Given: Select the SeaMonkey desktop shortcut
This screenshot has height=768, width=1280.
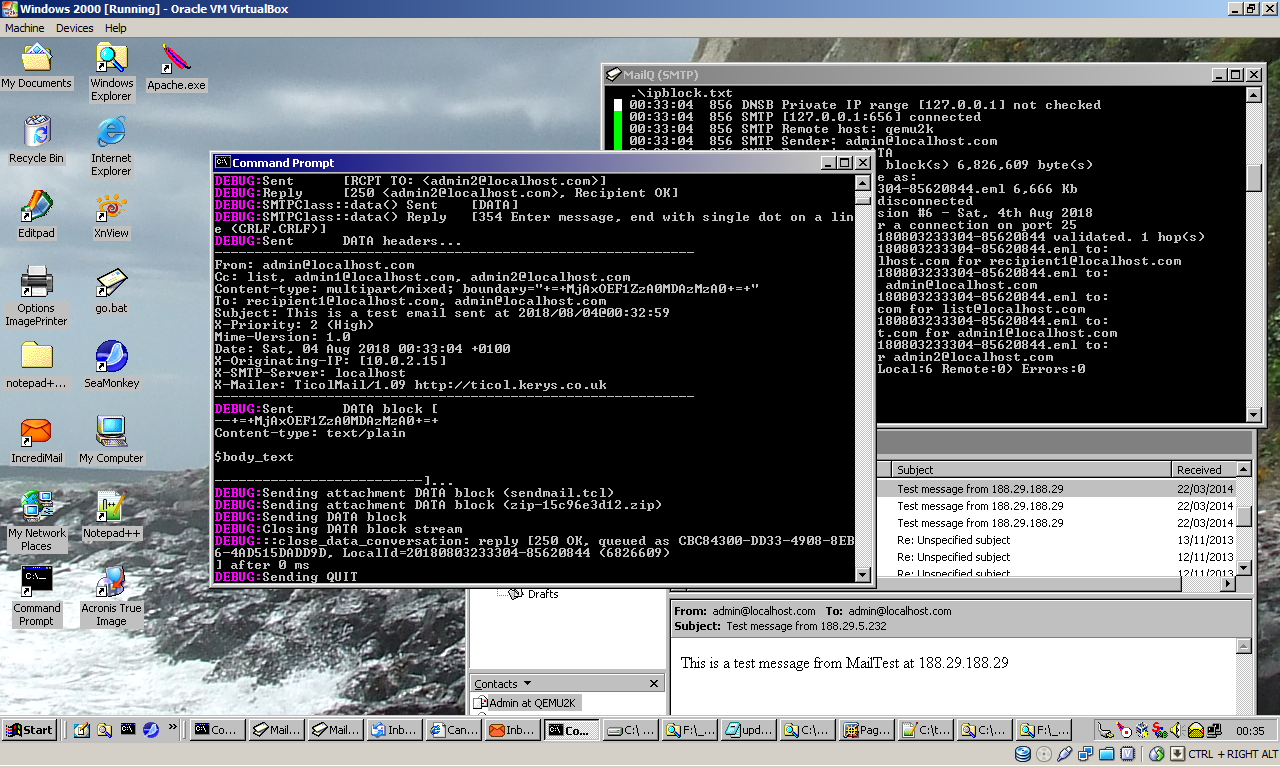Looking at the screenshot, I should pyautogui.click(x=111, y=365).
